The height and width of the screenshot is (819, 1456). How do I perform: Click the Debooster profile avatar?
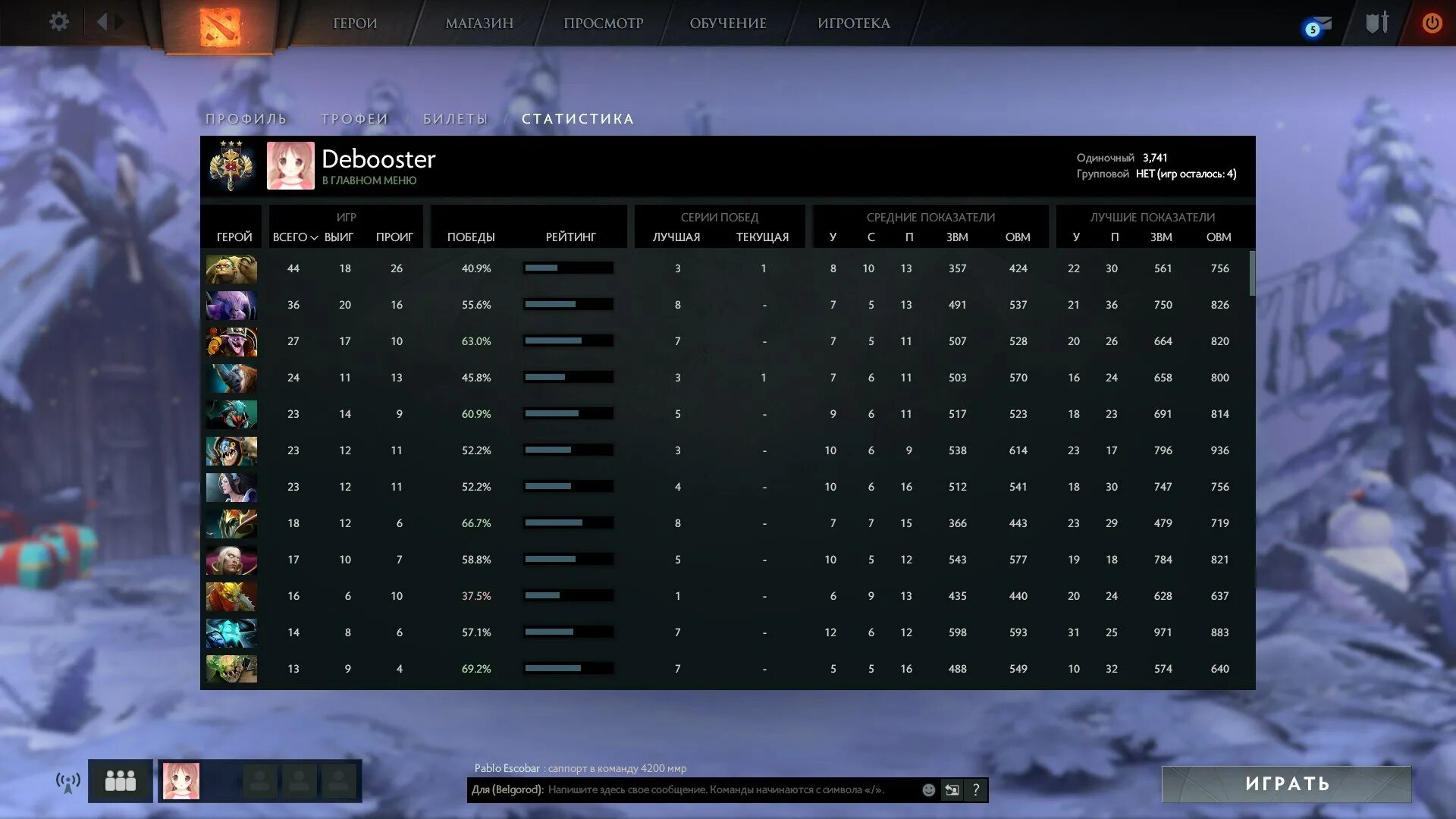point(290,165)
